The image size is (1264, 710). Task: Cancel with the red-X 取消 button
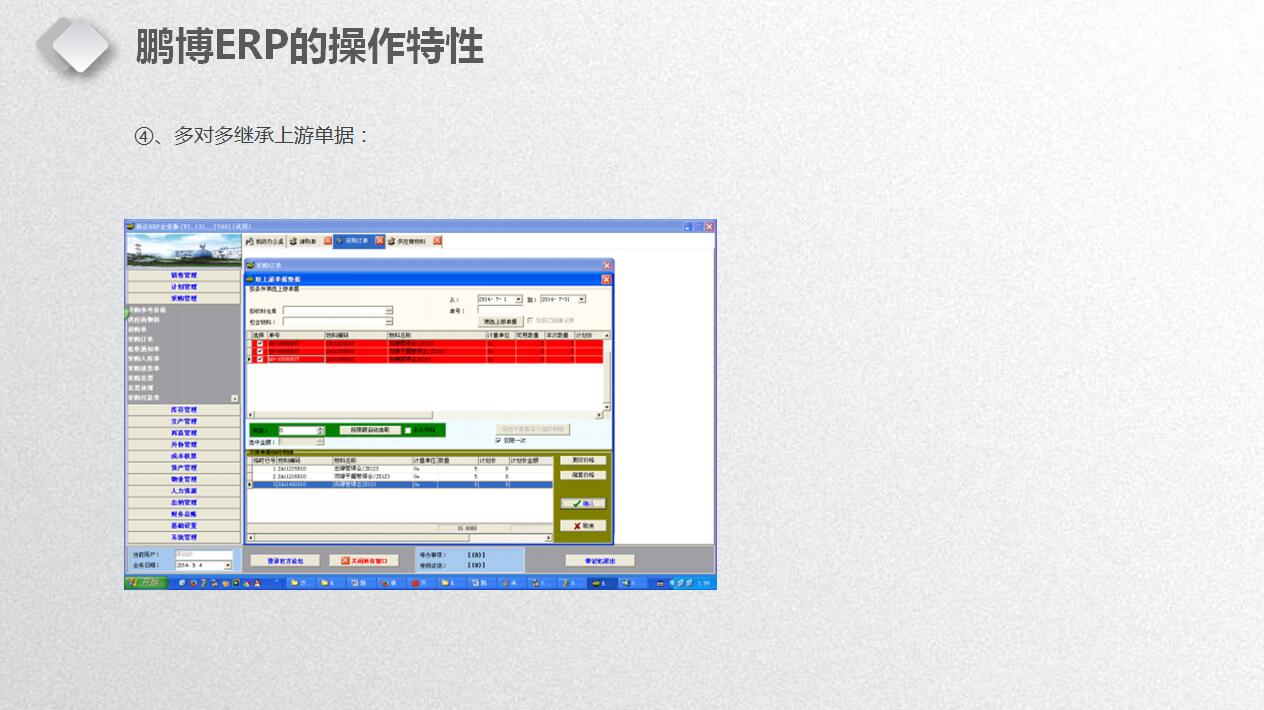[583, 525]
